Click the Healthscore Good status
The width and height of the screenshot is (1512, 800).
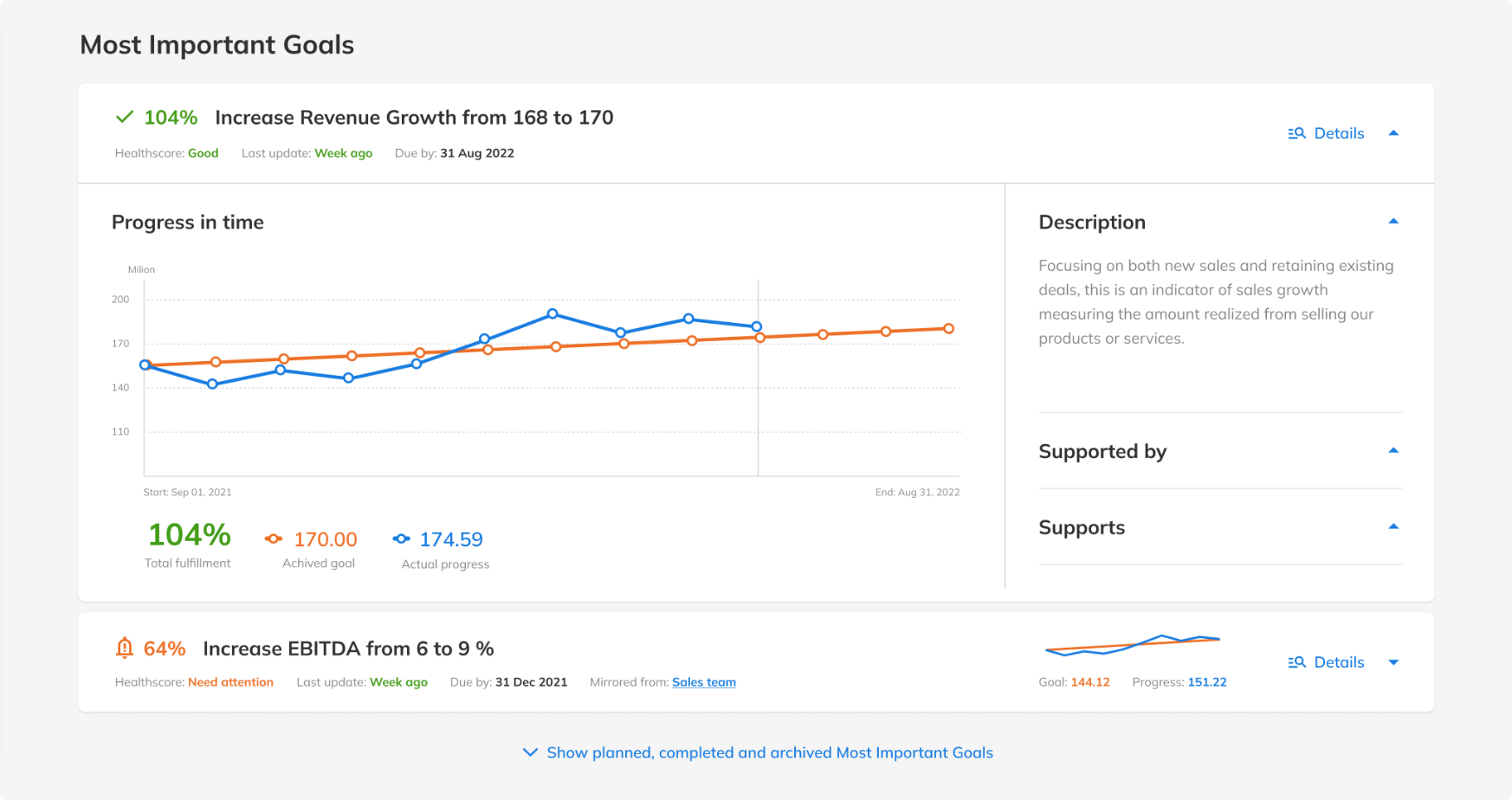[x=204, y=153]
